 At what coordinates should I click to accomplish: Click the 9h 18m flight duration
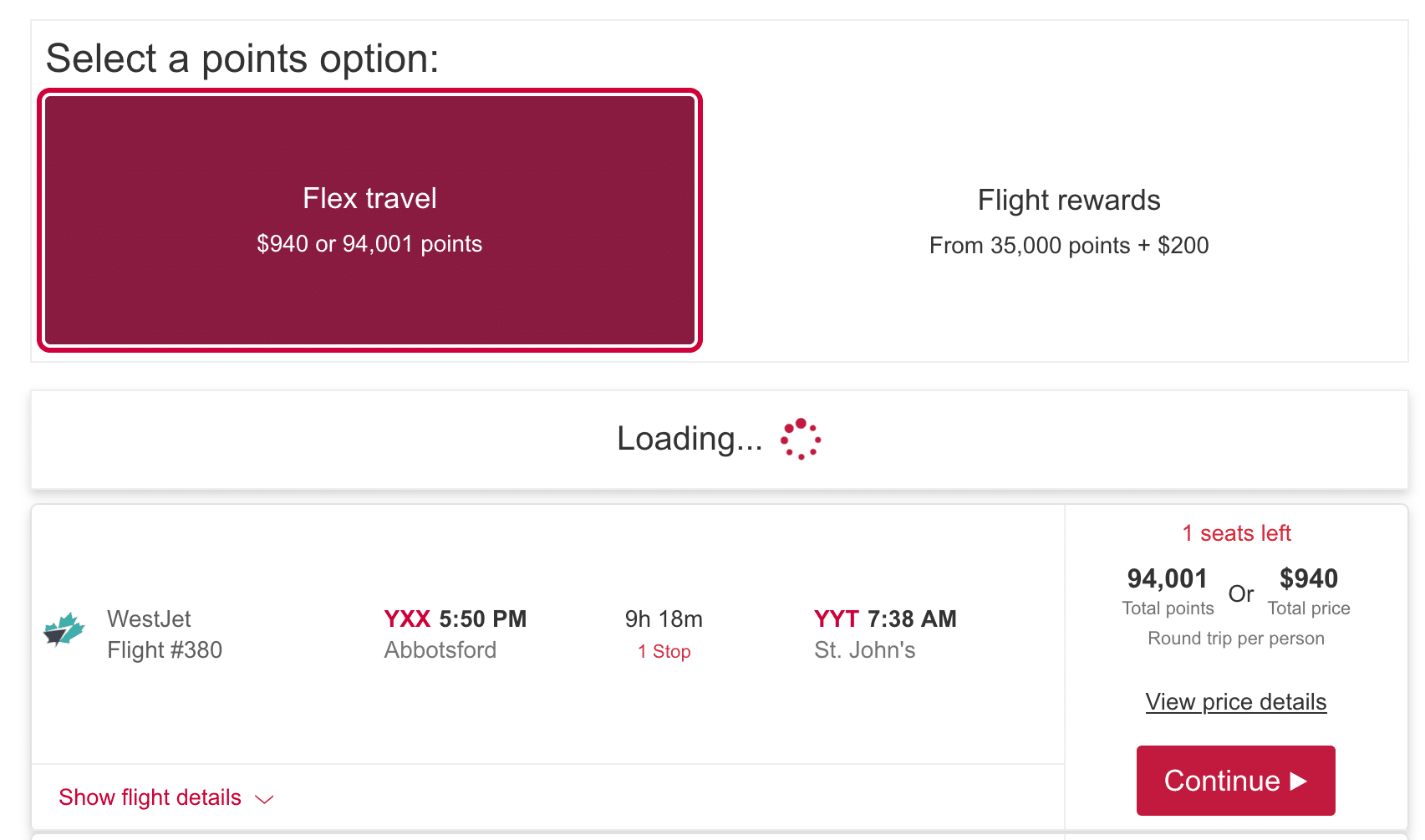664,619
